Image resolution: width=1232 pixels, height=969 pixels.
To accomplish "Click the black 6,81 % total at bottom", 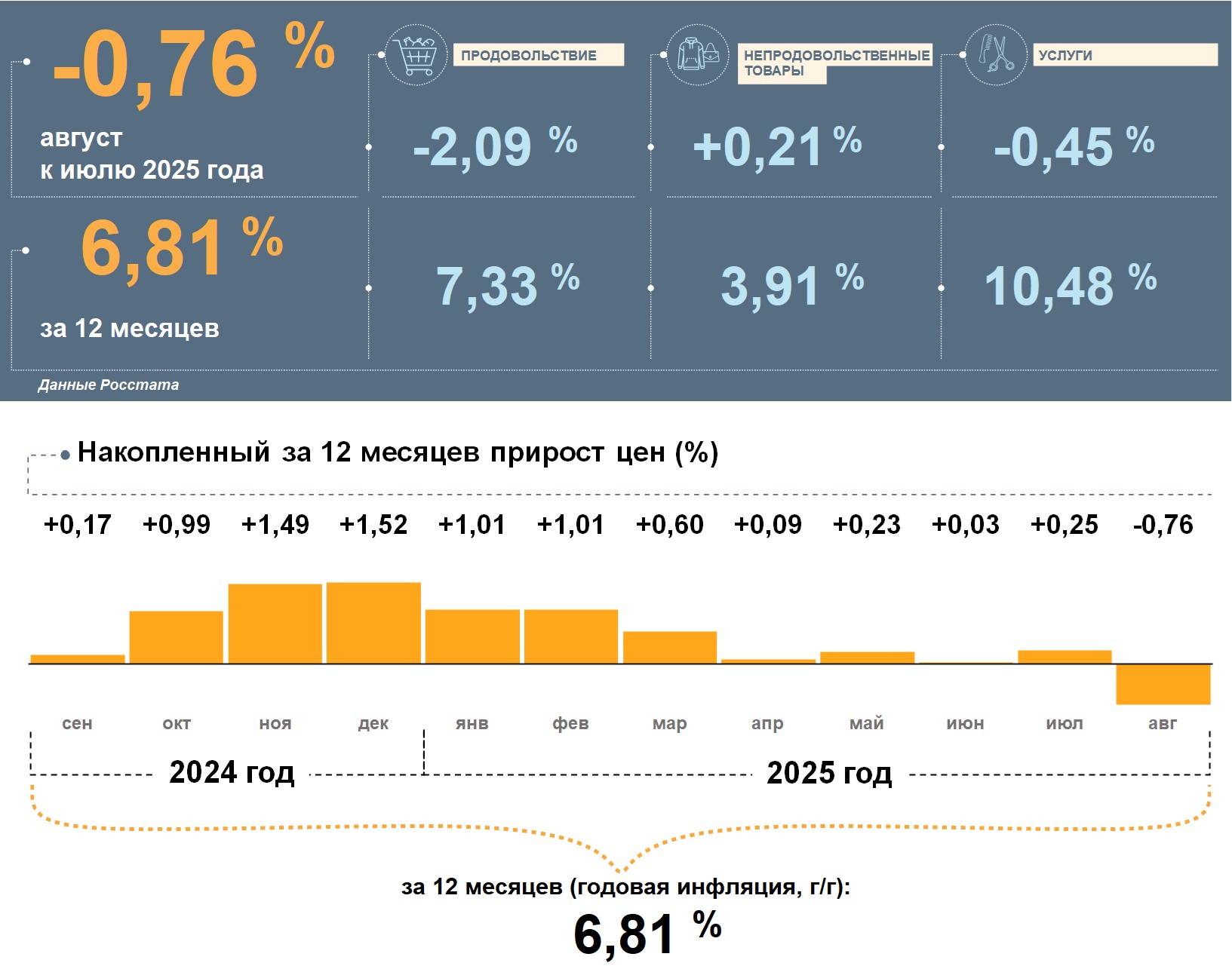I will [647, 933].
